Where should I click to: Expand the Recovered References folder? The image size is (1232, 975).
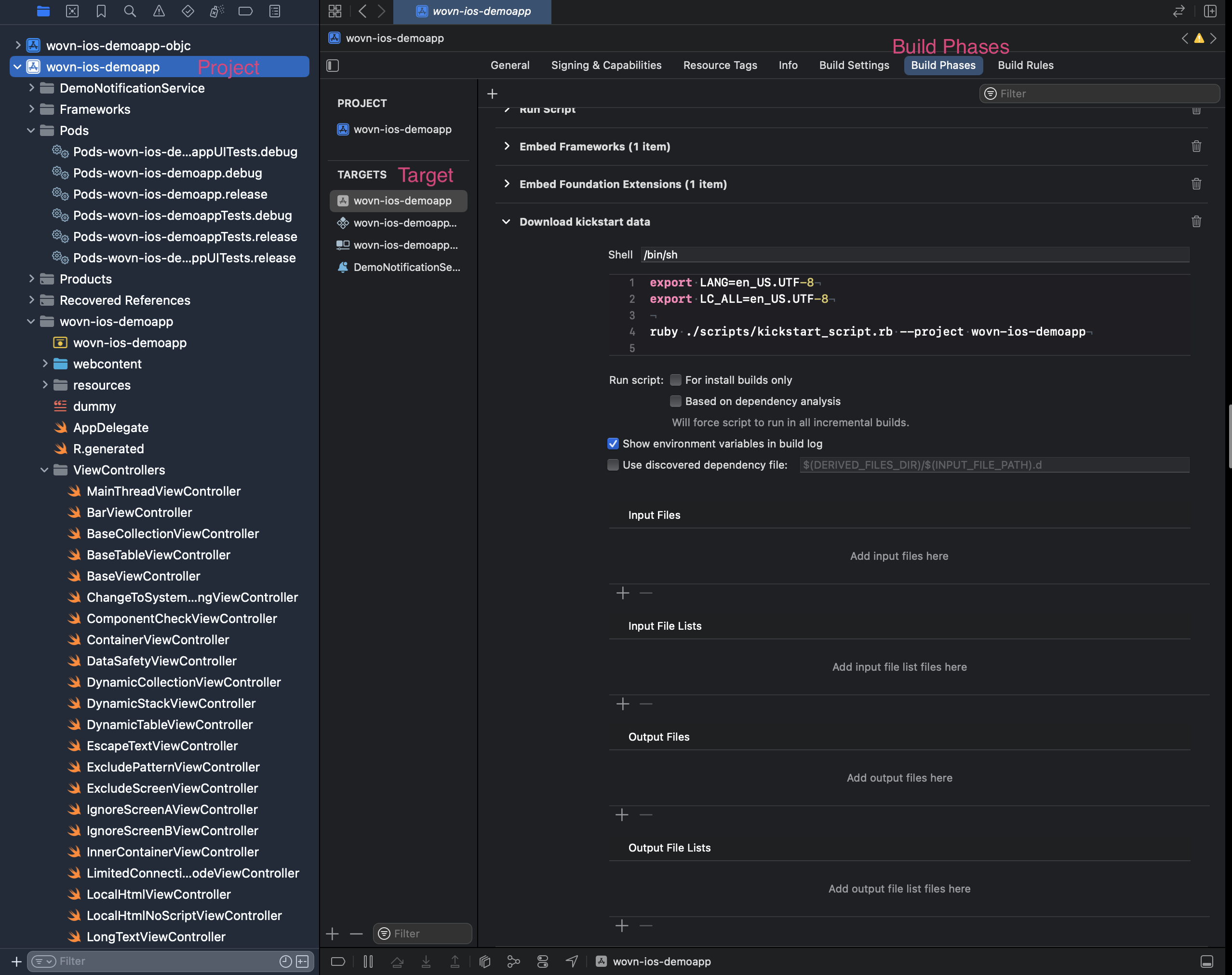[31, 300]
